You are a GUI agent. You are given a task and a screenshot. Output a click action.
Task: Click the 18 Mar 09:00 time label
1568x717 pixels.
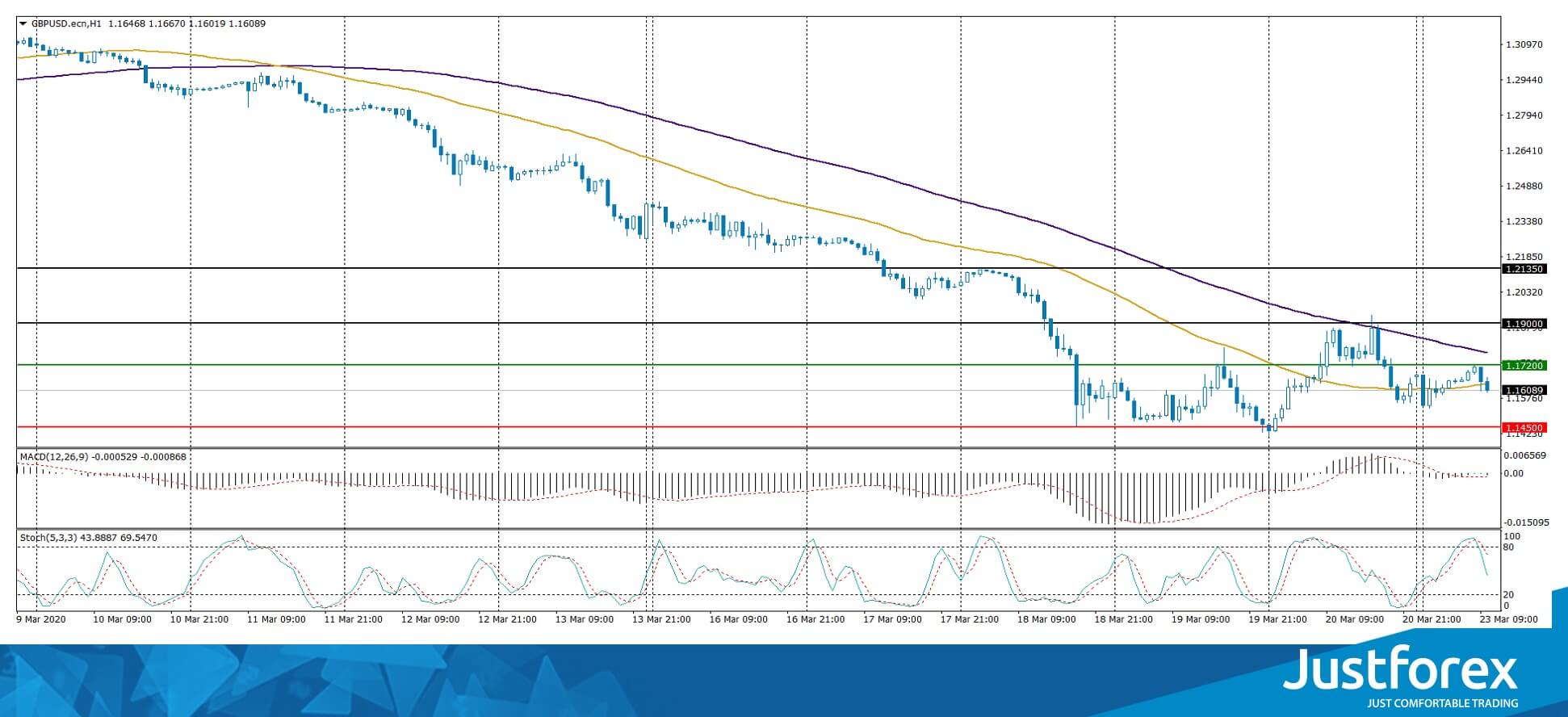(x=1047, y=619)
